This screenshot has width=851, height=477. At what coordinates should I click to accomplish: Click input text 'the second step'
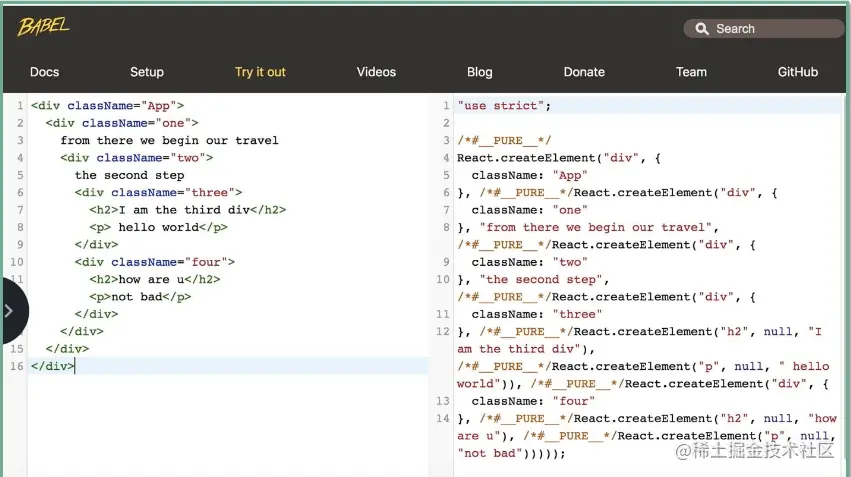coord(130,175)
